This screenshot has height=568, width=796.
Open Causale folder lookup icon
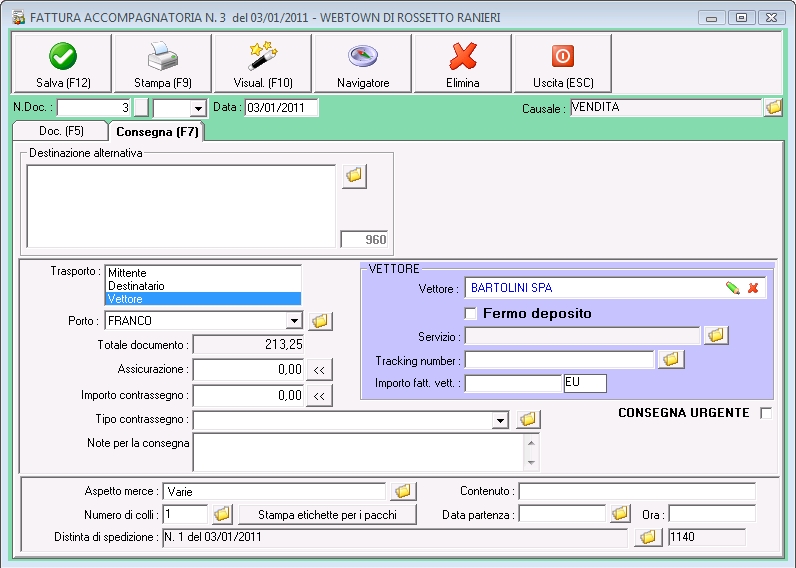(x=773, y=107)
